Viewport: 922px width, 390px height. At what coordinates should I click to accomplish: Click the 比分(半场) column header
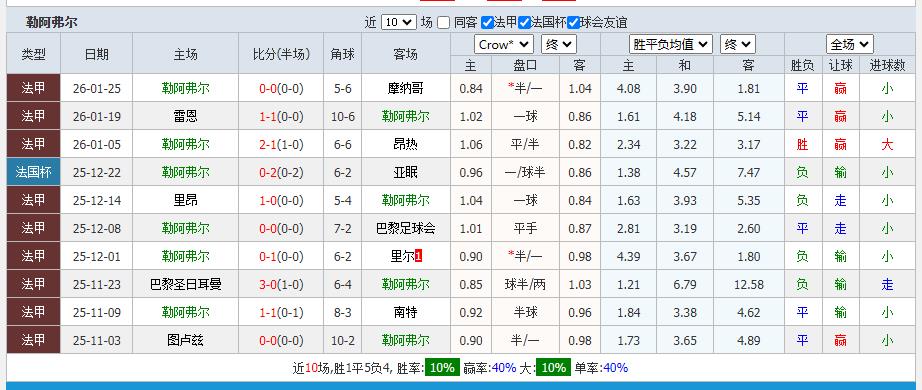pyautogui.click(x=281, y=54)
